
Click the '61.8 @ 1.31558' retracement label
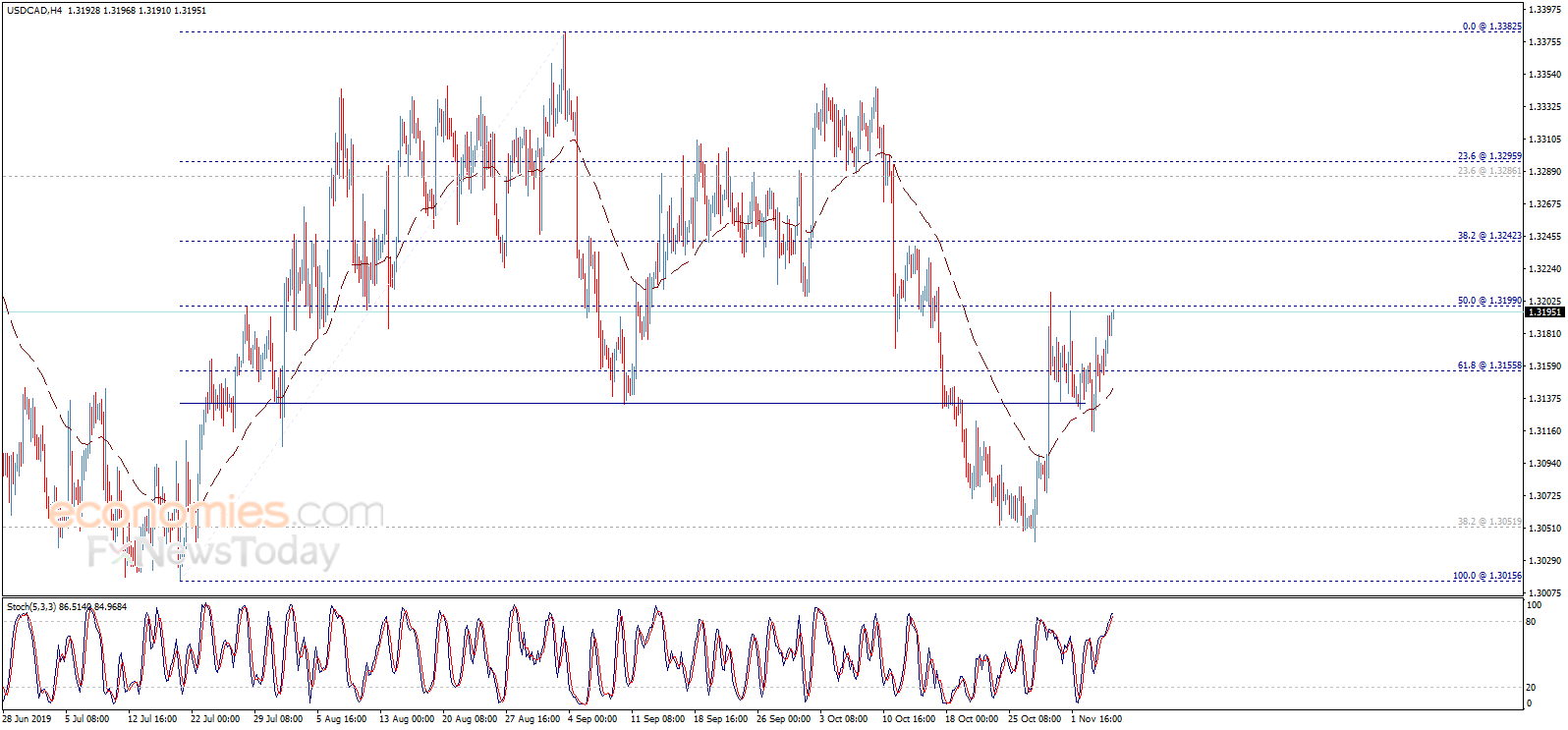point(1490,365)
